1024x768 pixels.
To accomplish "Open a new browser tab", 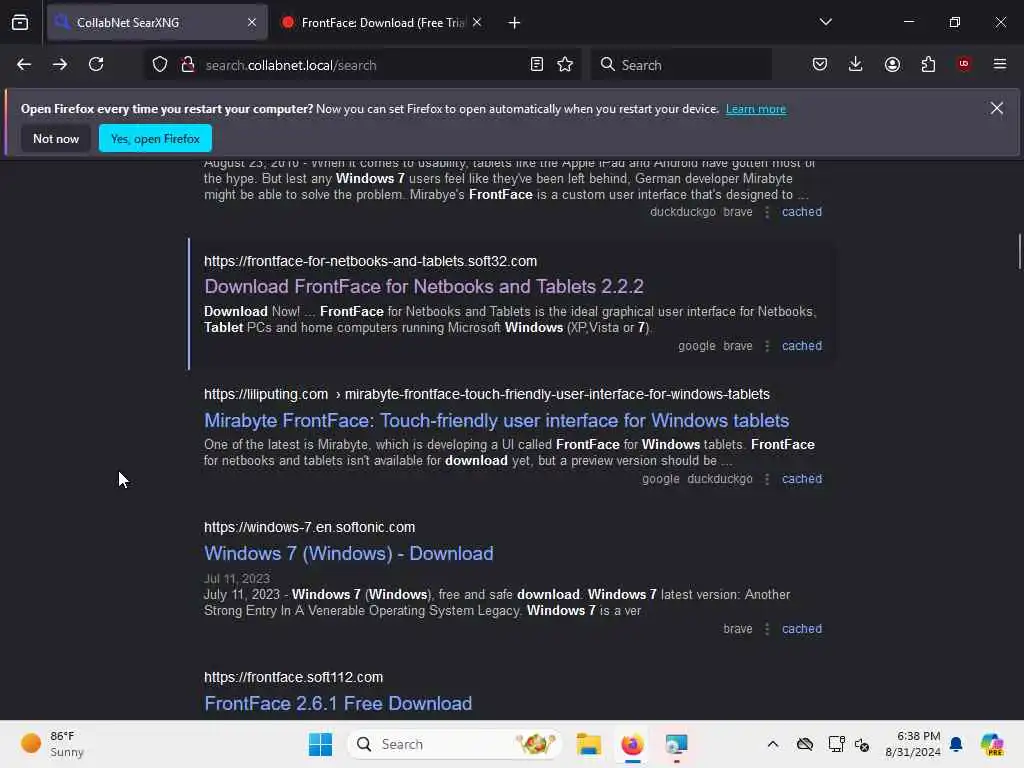I will pos(515,23).
